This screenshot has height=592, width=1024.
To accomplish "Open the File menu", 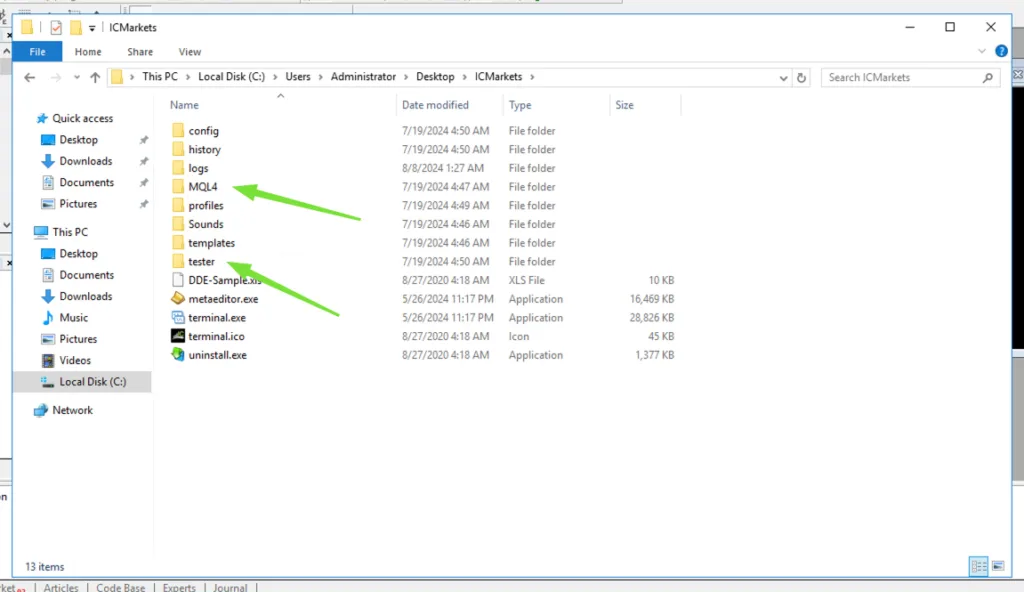I will (38, 52).
